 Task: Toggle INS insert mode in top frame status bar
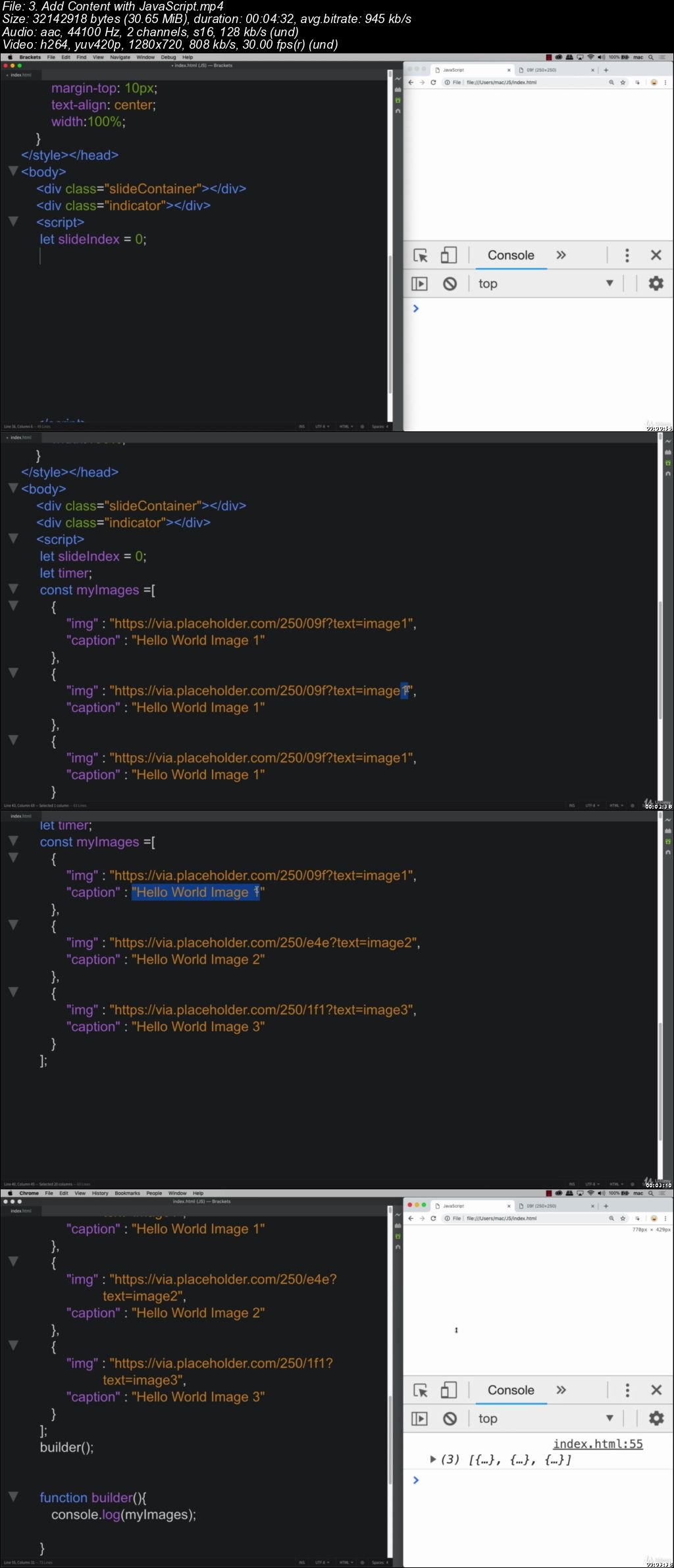coord(301,427)
